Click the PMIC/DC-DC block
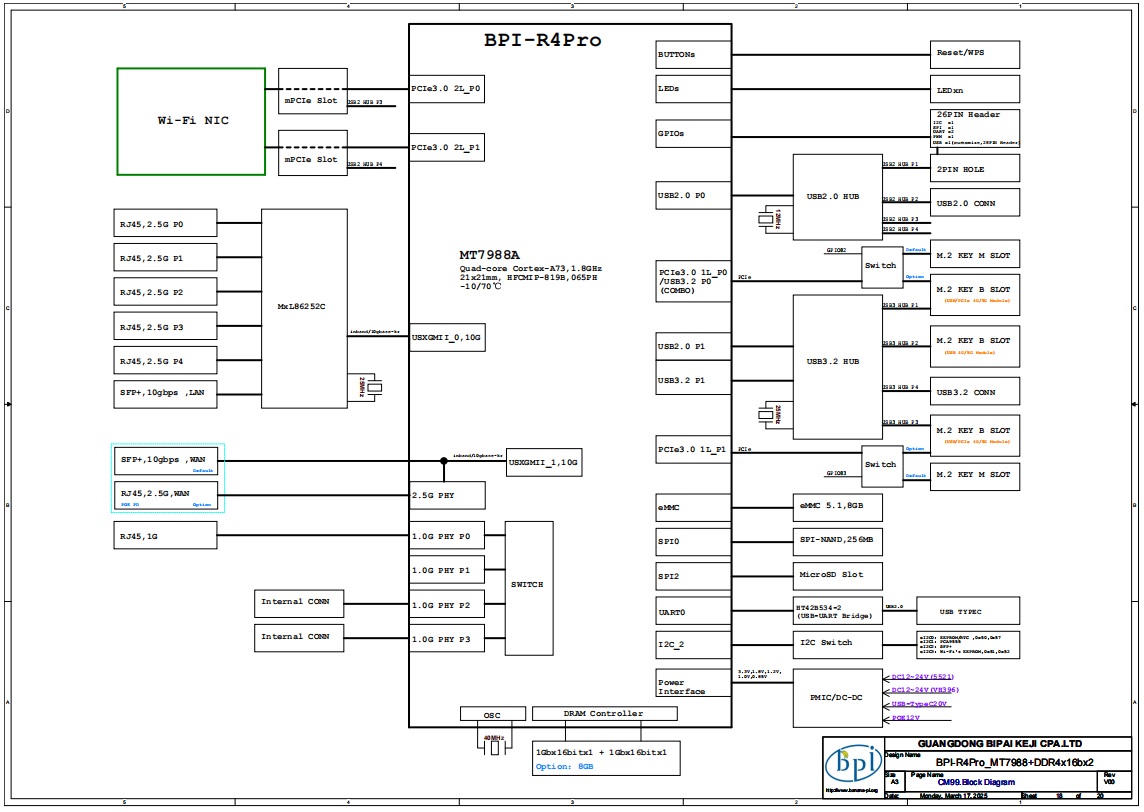Image resolution: width=1144 pixels, height=812 pixels. pos(838,698)
